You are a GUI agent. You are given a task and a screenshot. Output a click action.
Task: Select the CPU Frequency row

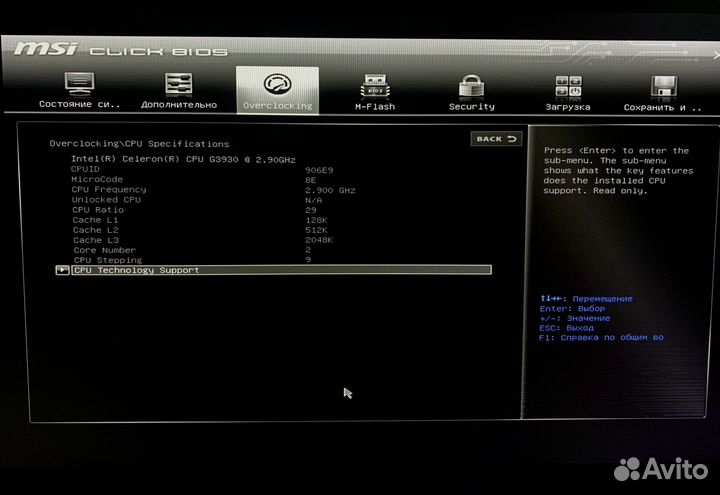[x=109, y=189]
